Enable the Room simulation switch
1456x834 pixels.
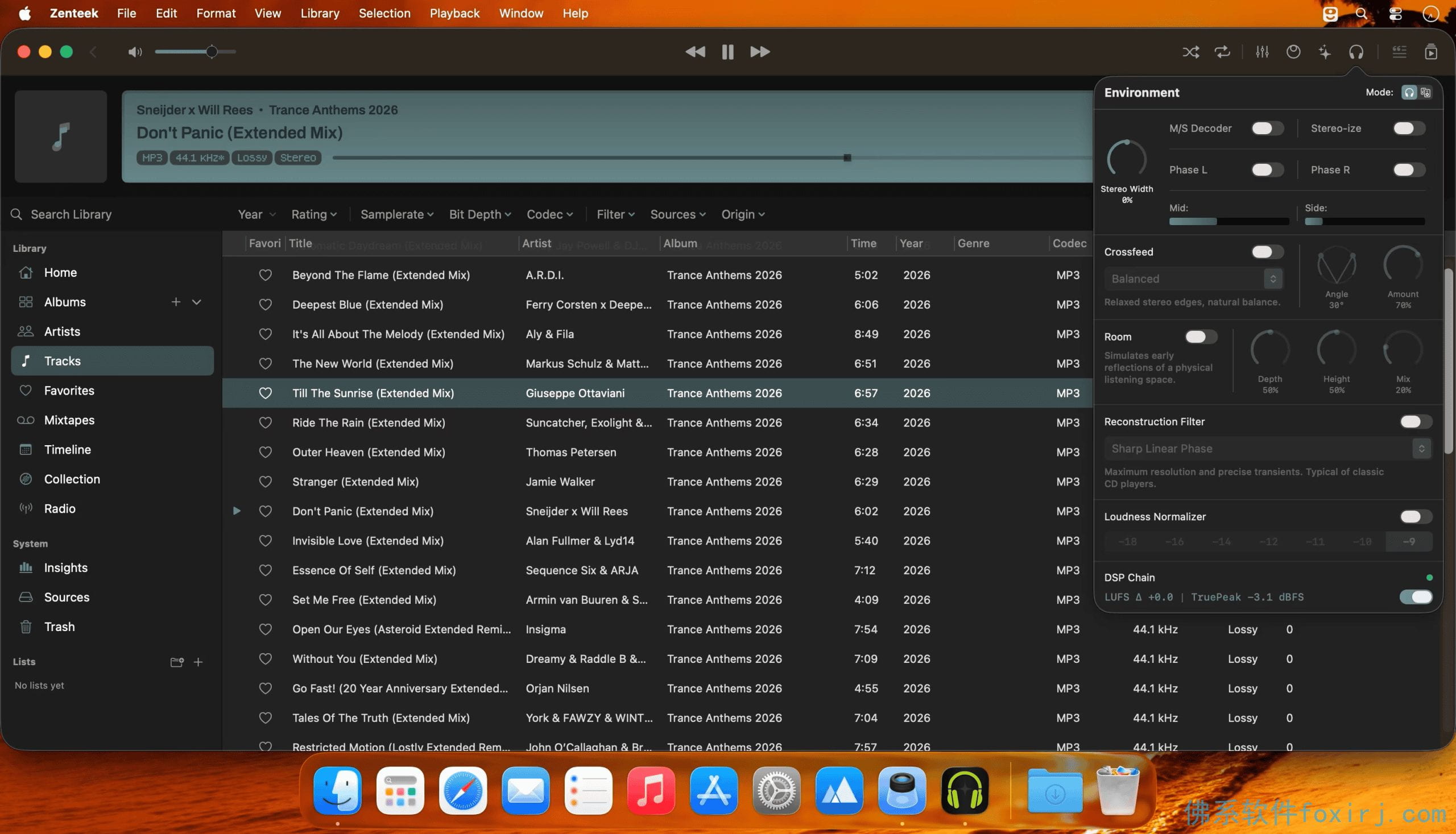(x=1201, y=337)
